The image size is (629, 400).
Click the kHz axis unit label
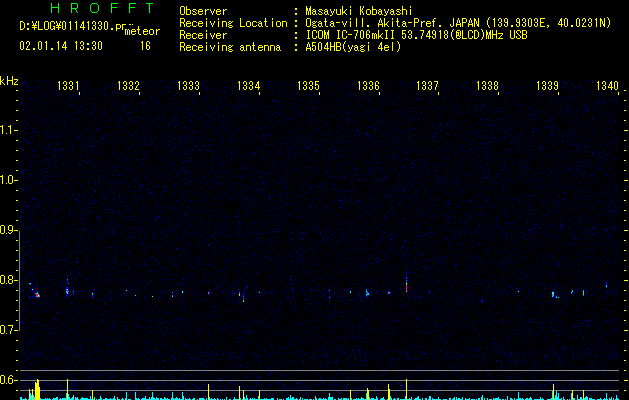[9, 81]
